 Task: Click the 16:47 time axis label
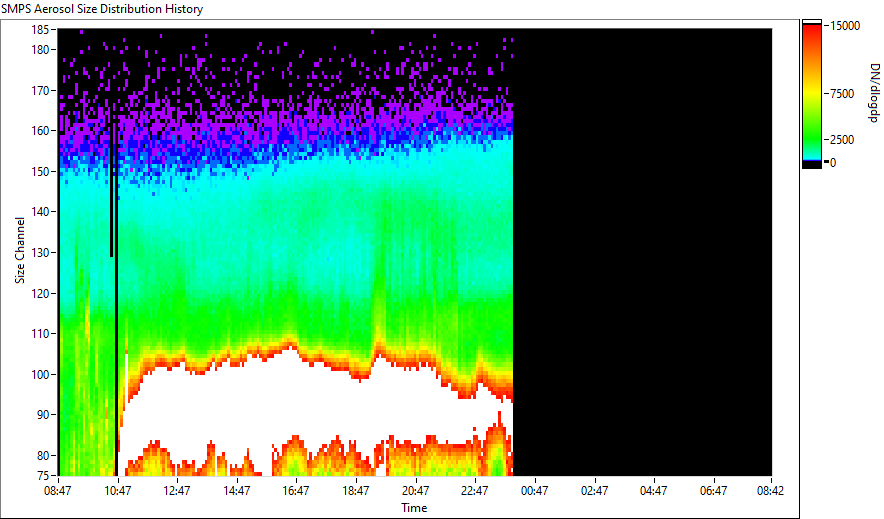(295, 491)
